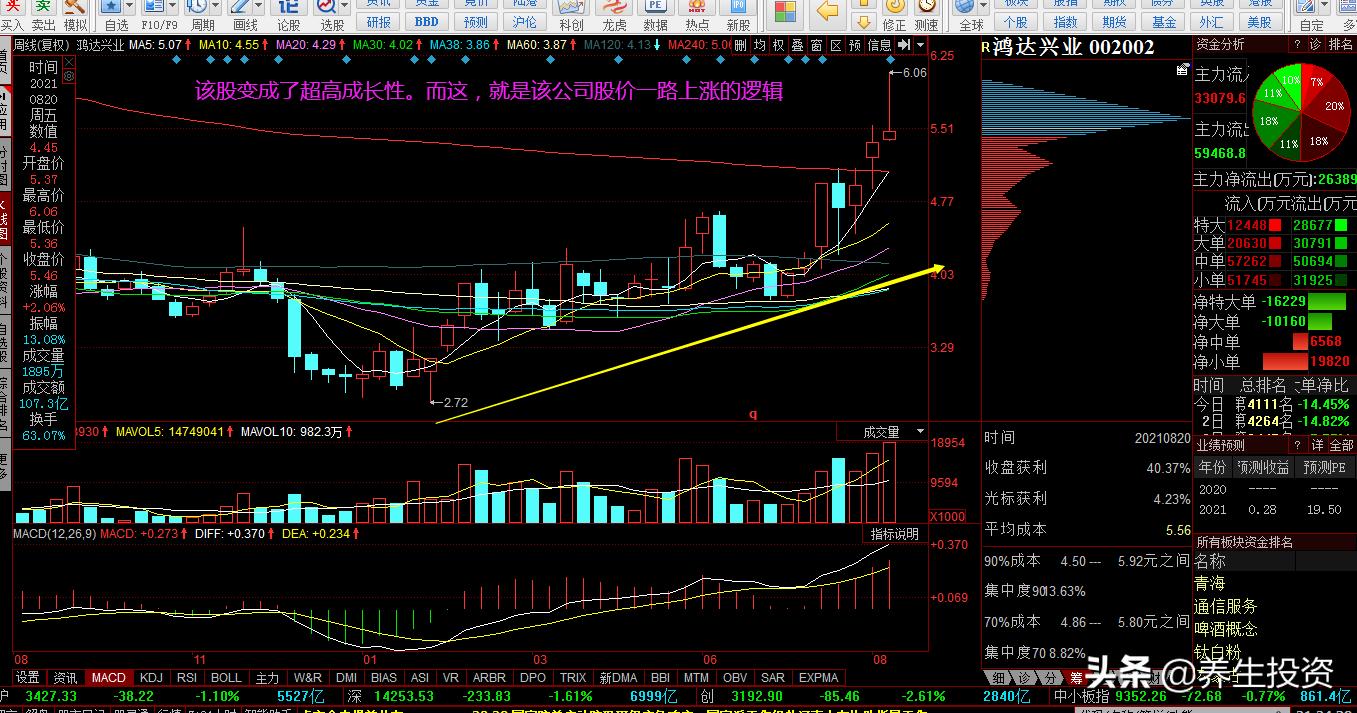Toggle the 区 interval statistics option
The image size is (1357, 713).
point(836,45)
